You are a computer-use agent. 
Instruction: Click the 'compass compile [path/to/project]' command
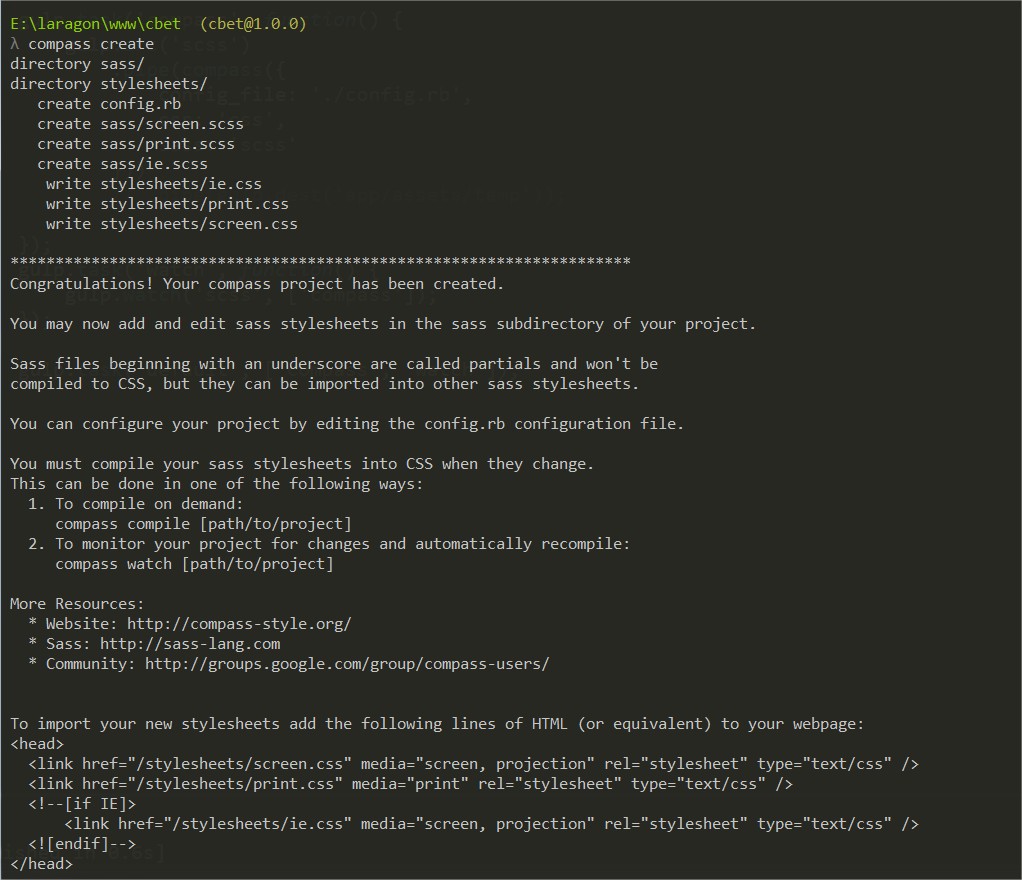coord(203,524)
